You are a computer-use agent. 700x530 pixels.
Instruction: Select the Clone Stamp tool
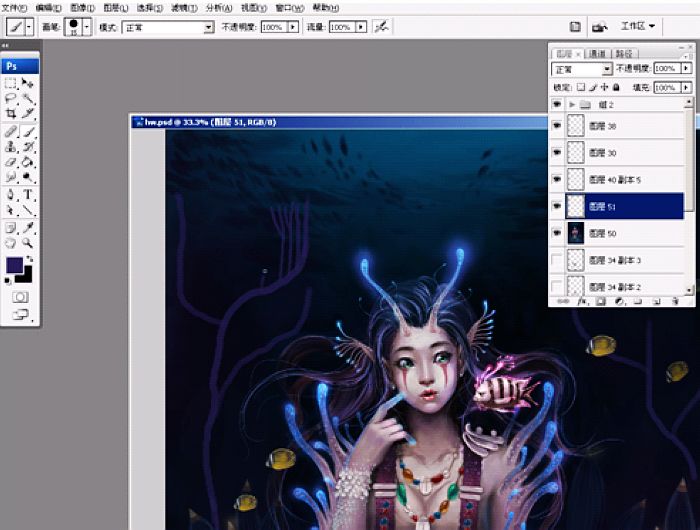coord(11,147)
